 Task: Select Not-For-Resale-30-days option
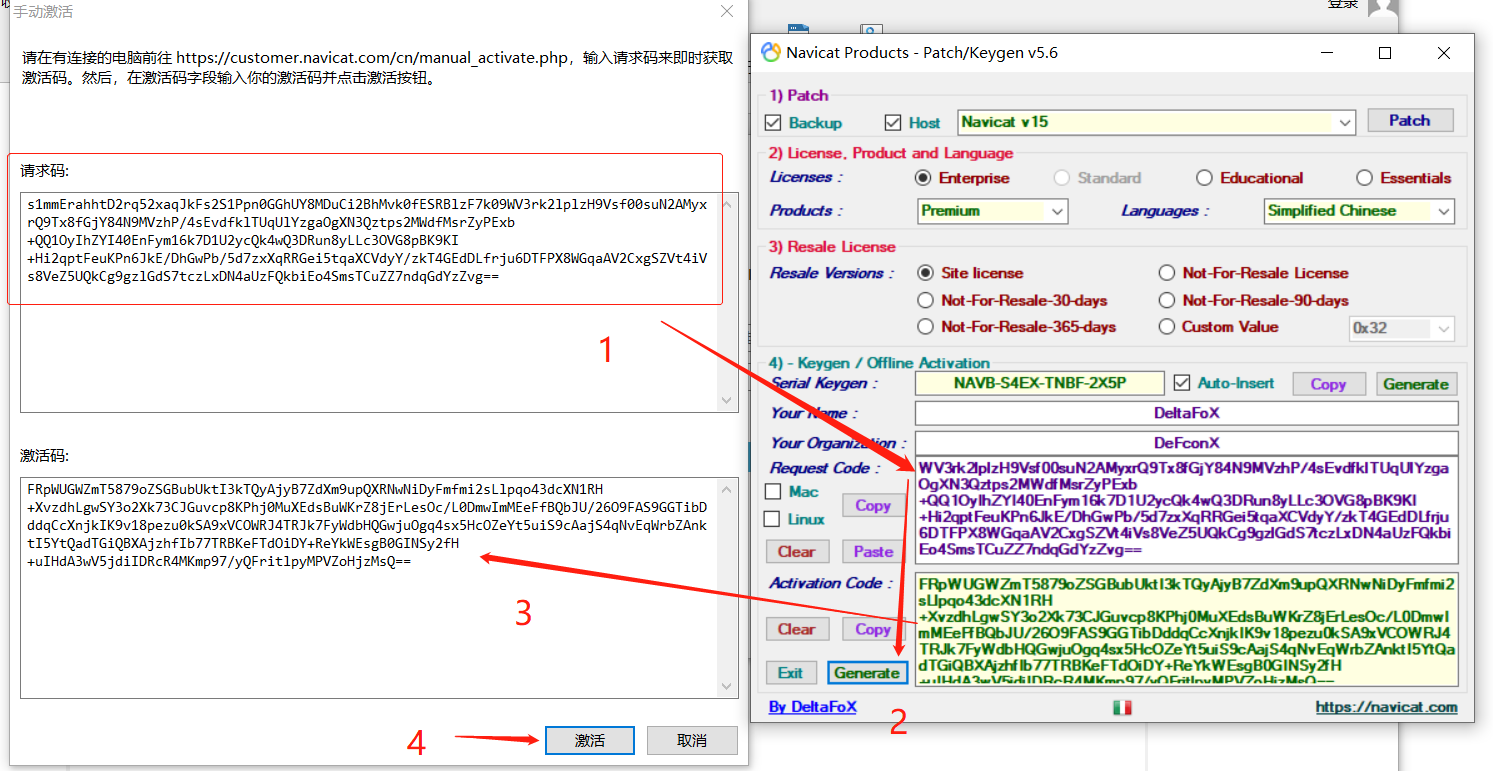pos(925,300)
